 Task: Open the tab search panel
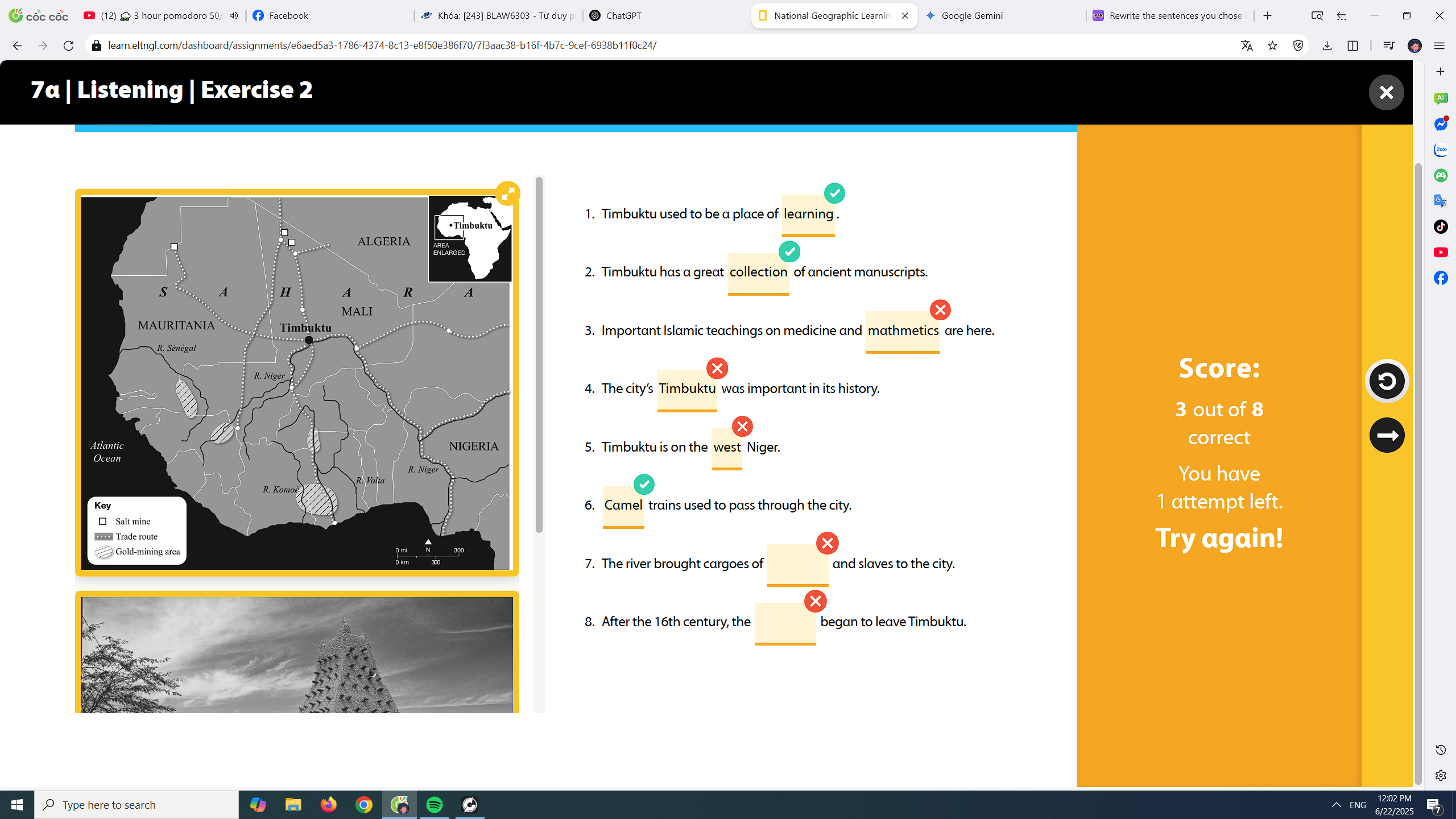click(1316, 15)
